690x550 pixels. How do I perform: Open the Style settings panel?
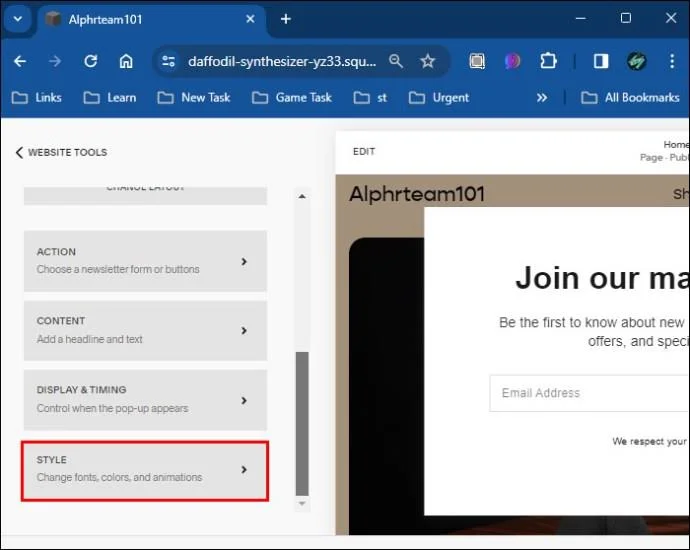[x=145, y=470]
